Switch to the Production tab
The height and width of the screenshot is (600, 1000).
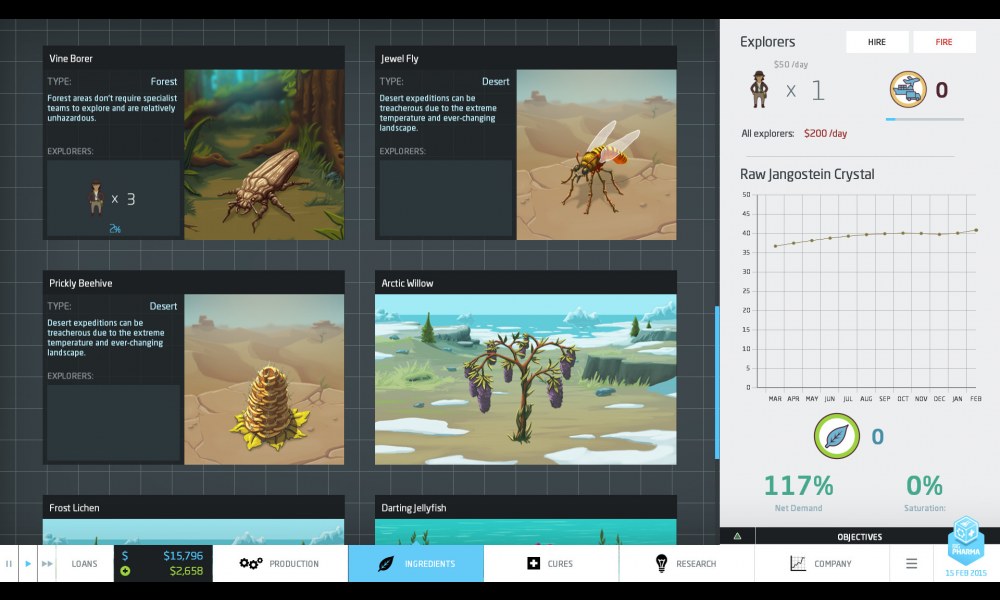tap(280, 564)
